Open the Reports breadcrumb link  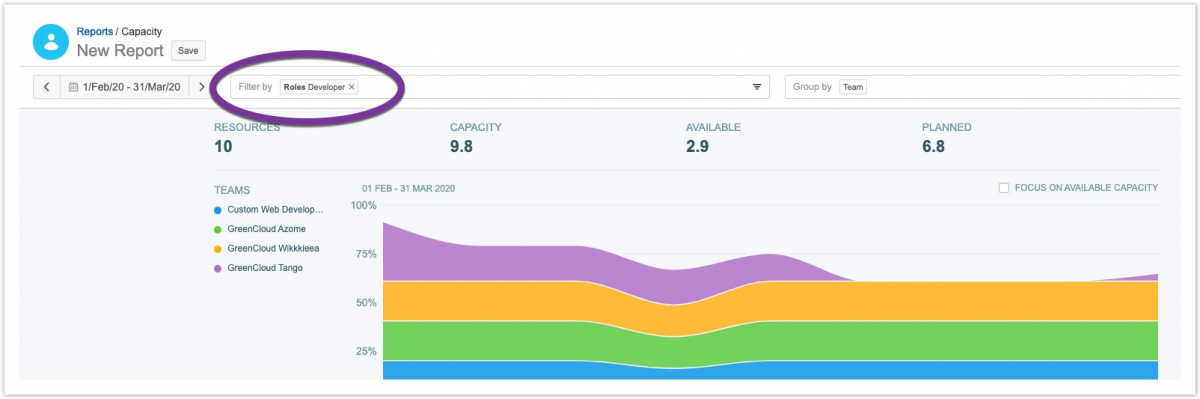[95, 32]
